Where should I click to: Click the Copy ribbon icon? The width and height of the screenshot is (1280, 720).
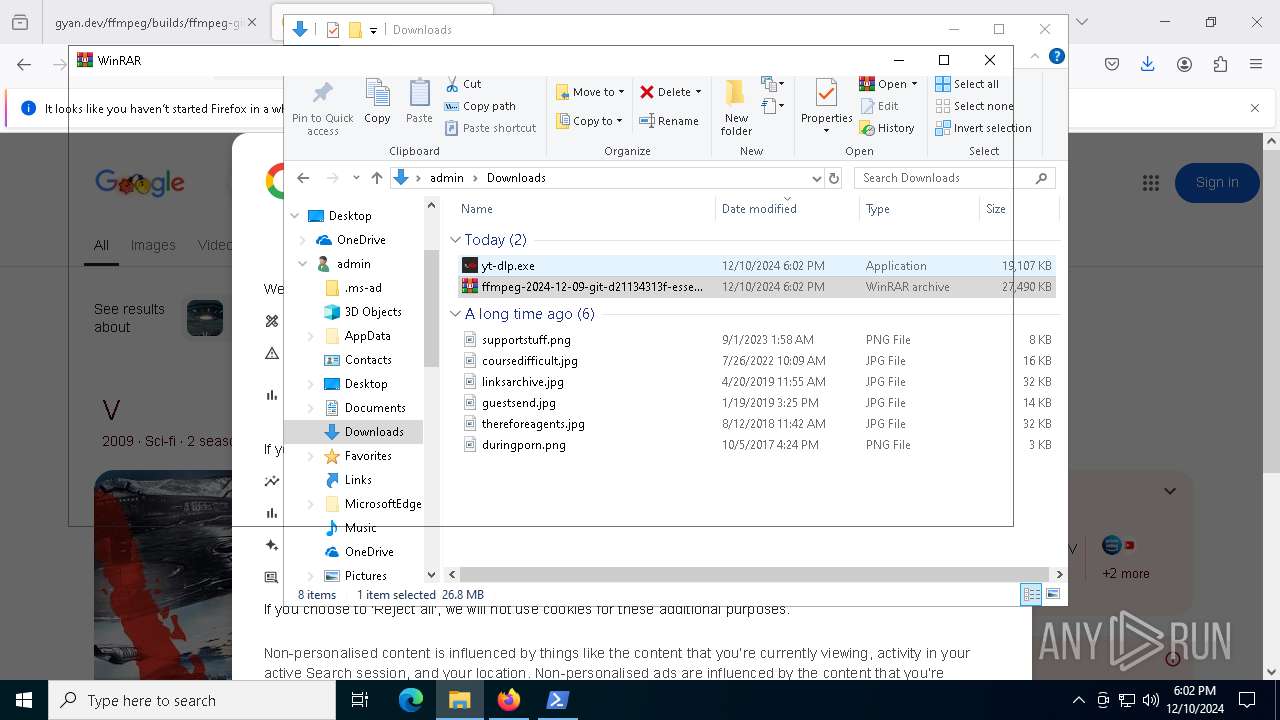pos(377,101)
